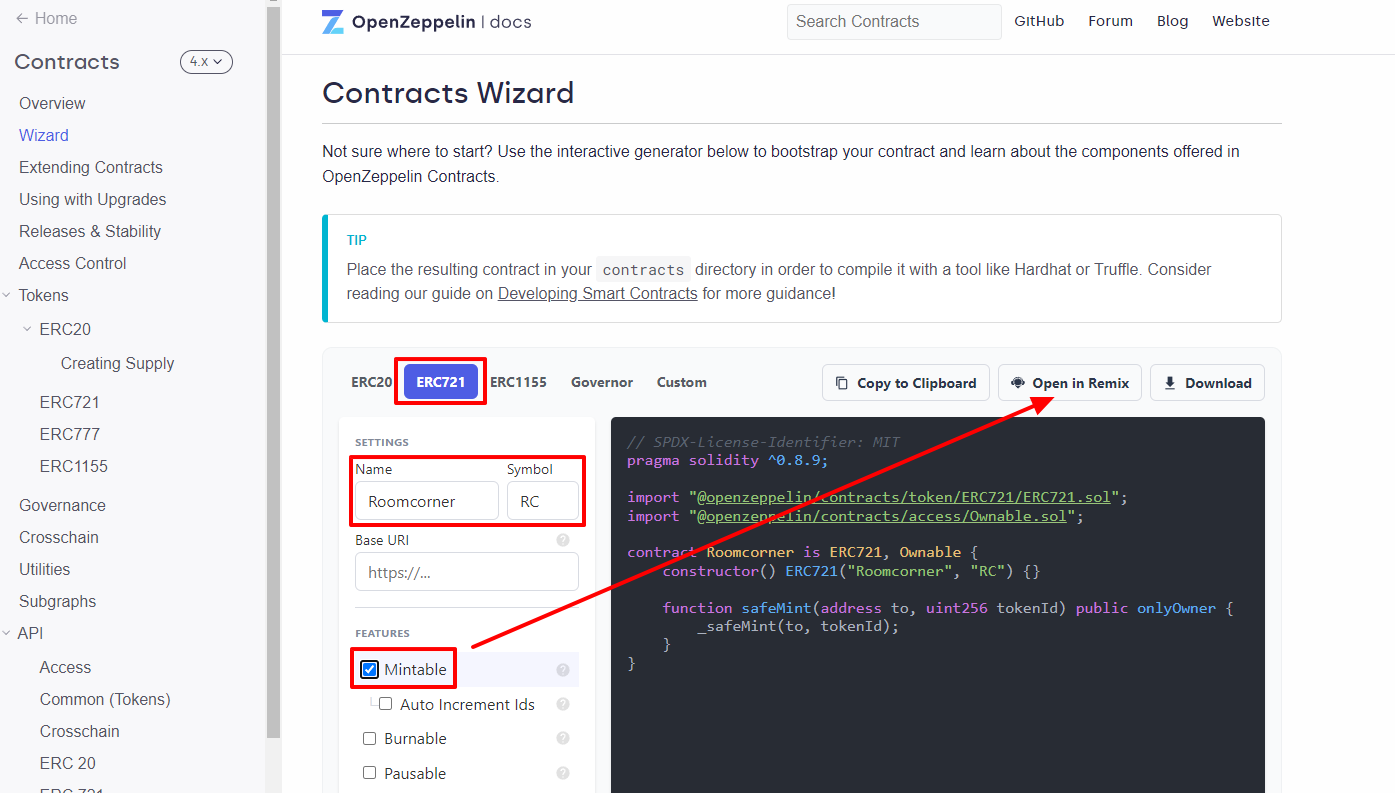Click the Pausable help icon
Image resolution: width=1395 pixels, height=793 pixels.
[563, 773]
